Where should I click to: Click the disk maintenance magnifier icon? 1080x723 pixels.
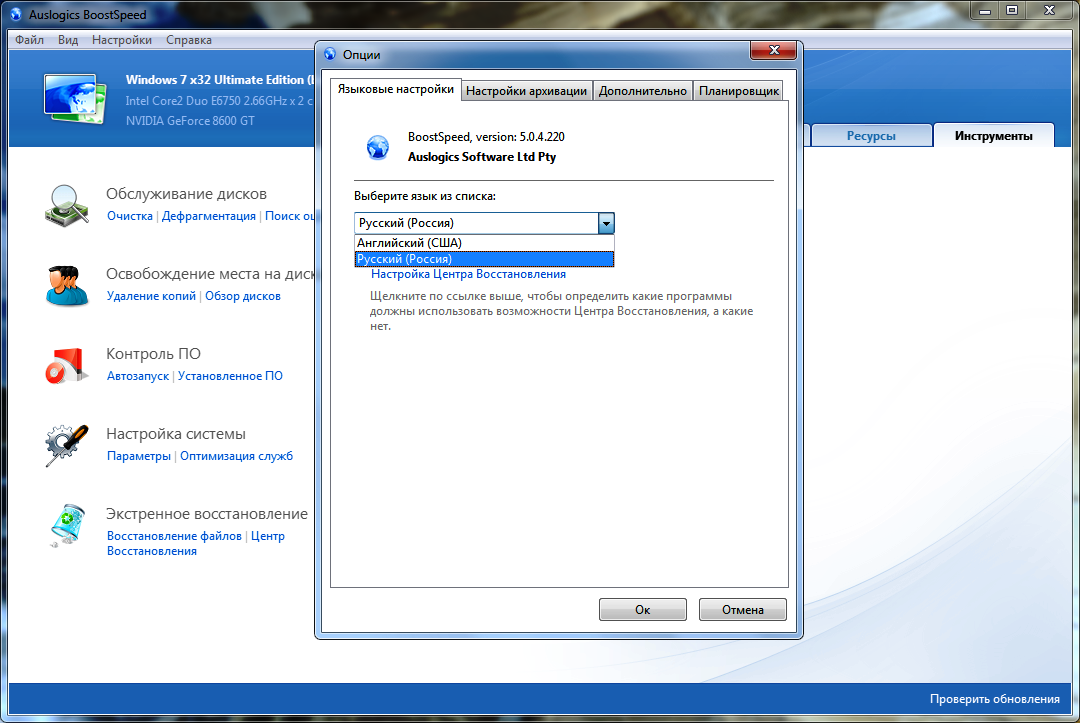coord(67,205)
